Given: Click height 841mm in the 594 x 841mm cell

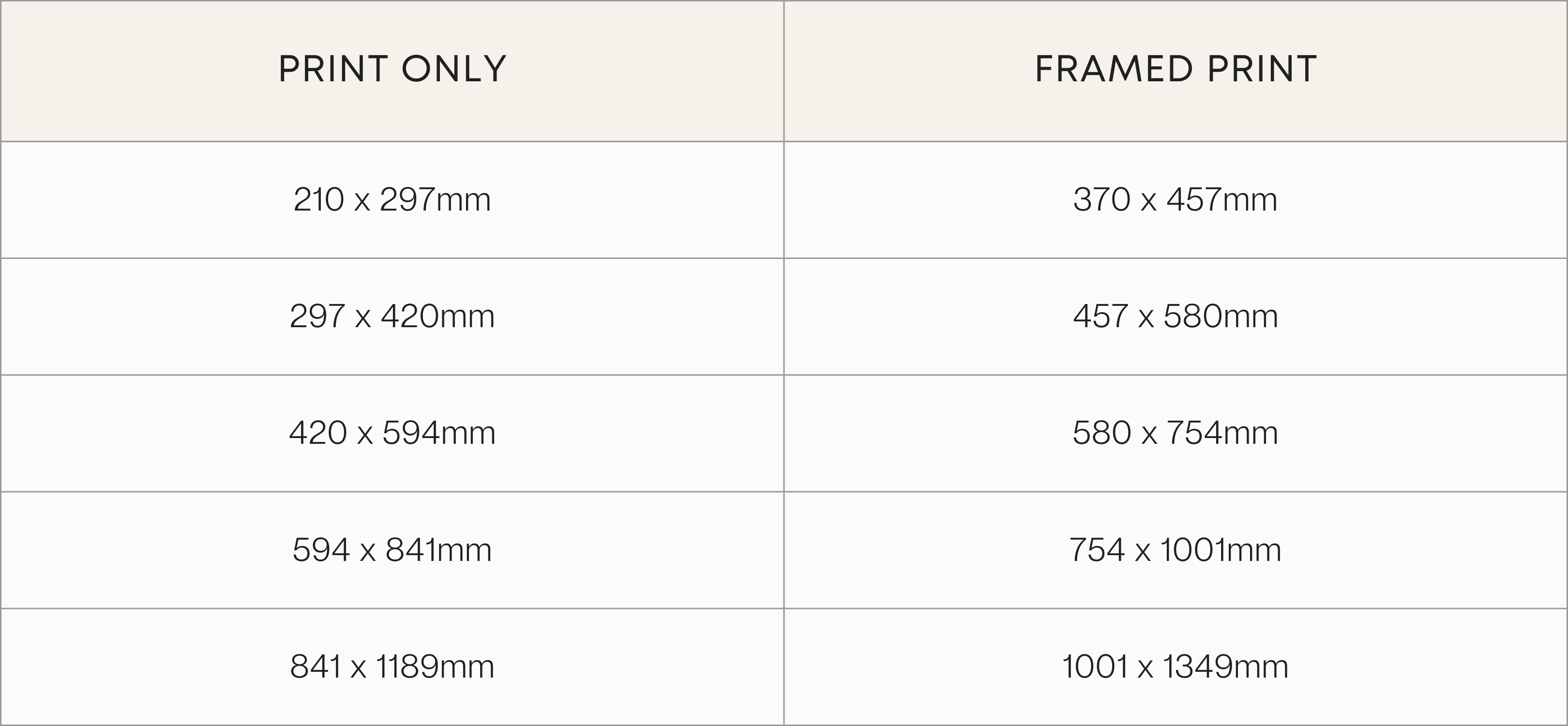Looking at the screenshot, I should coord(438,550).
